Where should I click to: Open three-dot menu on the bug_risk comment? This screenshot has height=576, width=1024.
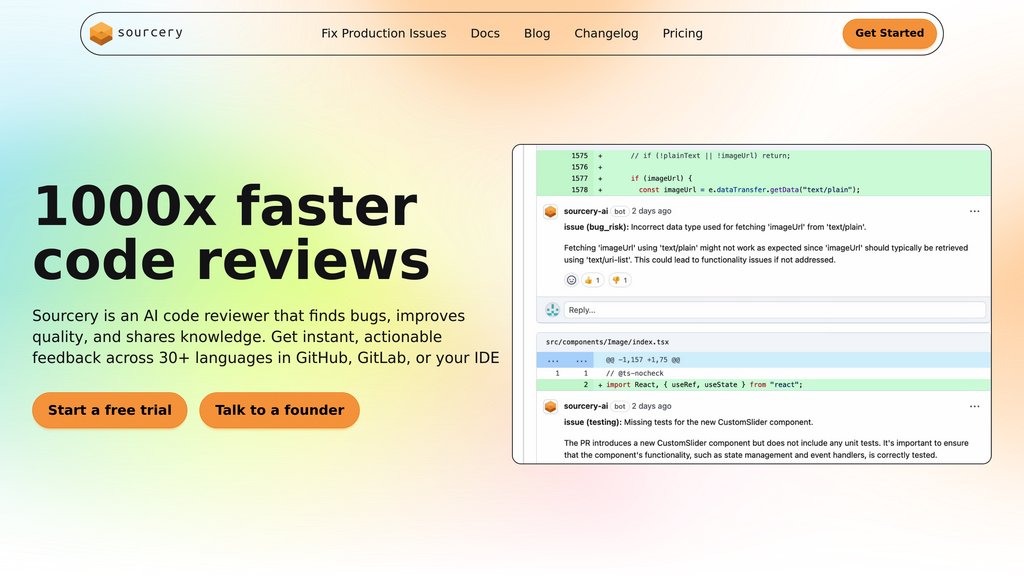click(x=974, y=211)
